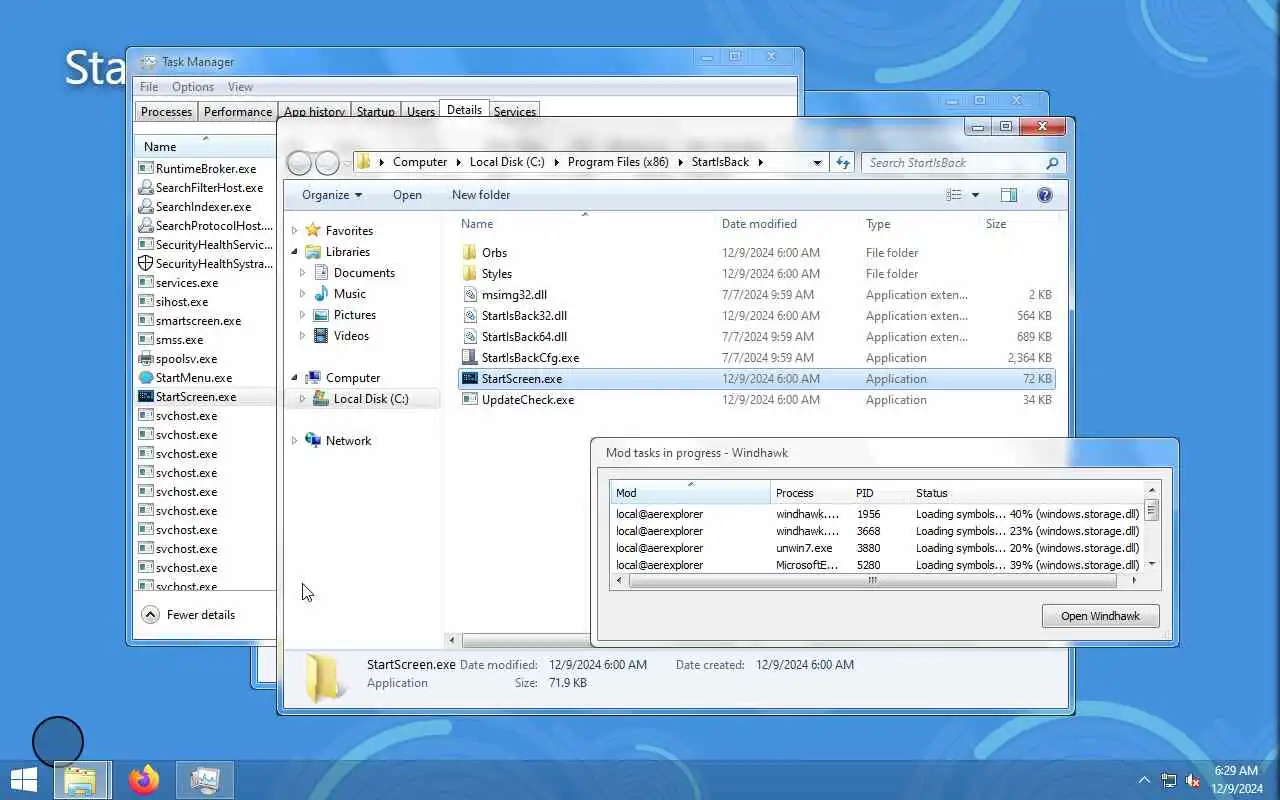
Task: Click the Explorer back navigation button
Action: pyautogui.click(x=299, y=163)
